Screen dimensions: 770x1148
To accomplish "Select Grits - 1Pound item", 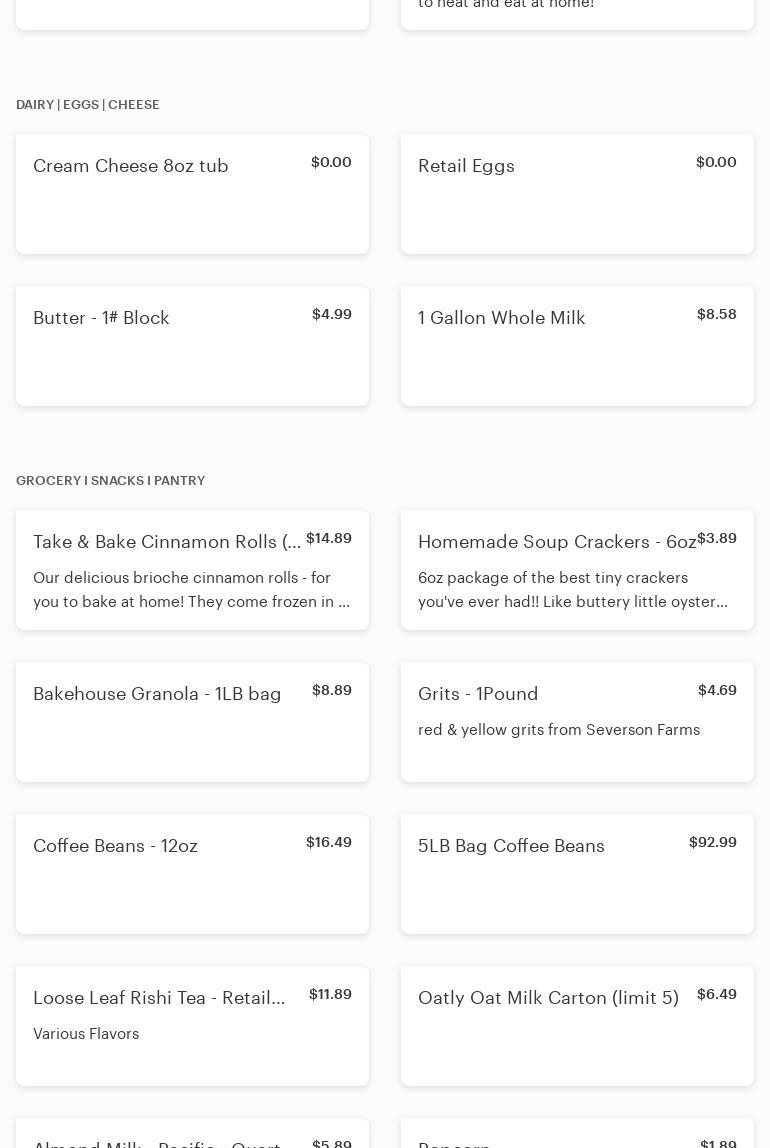I will [x=578, y=722].
